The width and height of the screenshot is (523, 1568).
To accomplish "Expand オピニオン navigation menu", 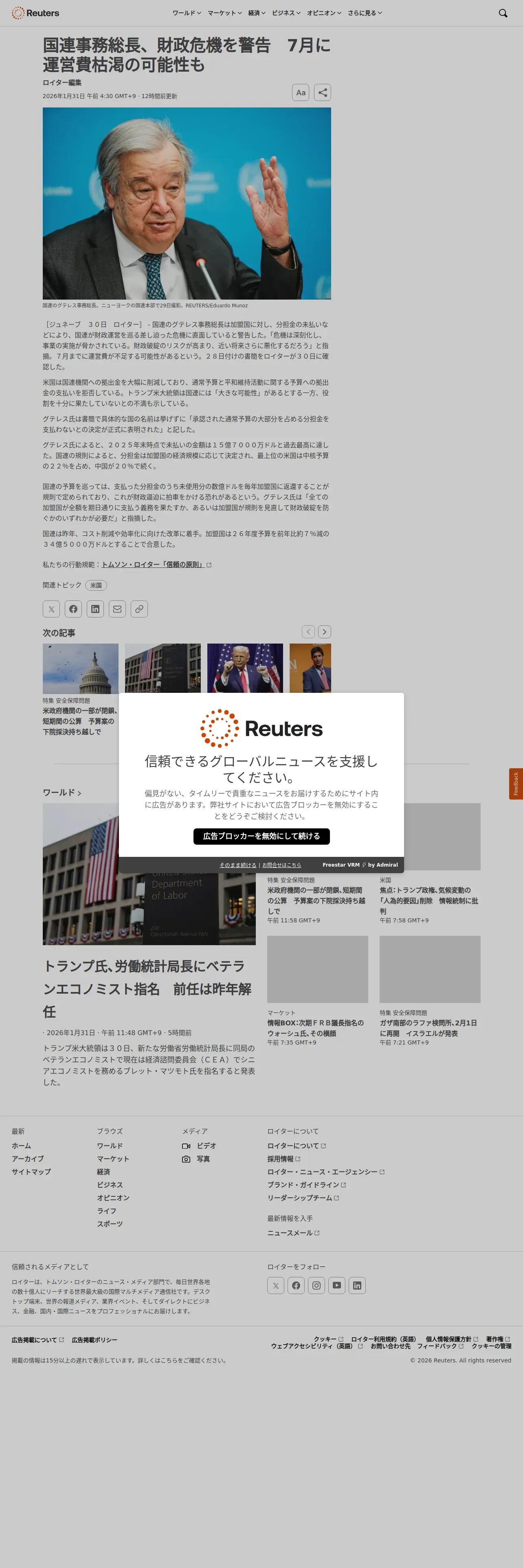I will [x=324, y=13].
